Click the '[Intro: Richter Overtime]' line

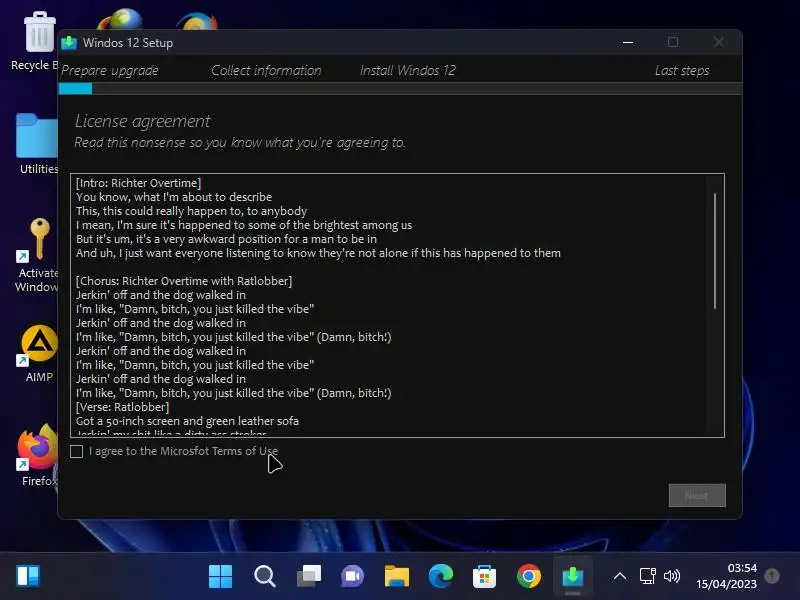pos(138,183)
